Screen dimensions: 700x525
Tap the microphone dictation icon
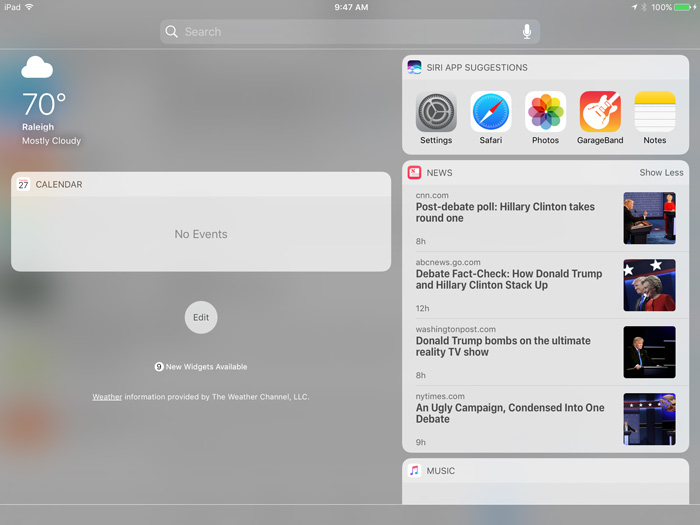(x=527, y=32)
